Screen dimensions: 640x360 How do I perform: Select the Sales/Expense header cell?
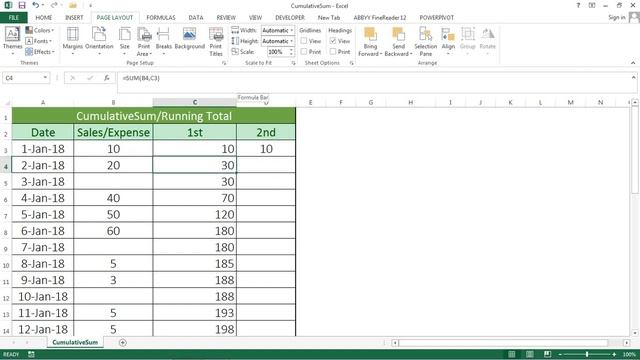click(x=113, y=132)
